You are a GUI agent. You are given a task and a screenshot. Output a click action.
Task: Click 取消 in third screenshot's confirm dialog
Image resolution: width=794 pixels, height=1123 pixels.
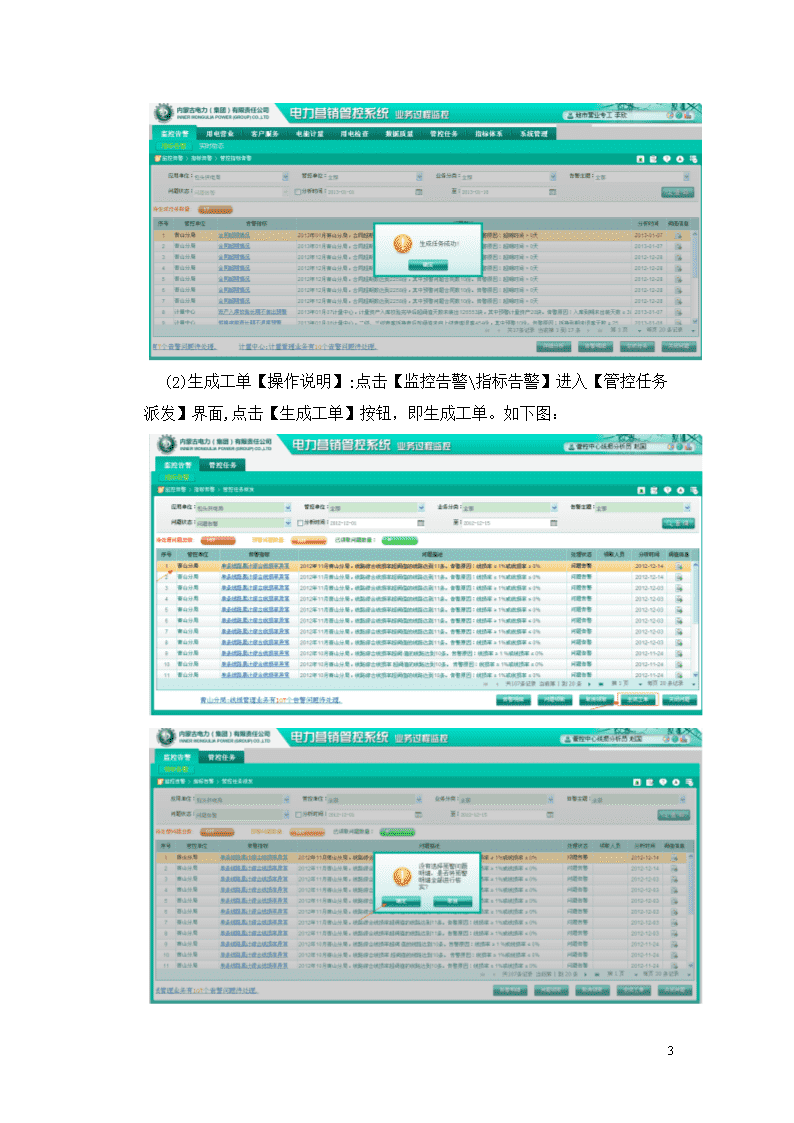[x=453, y=902]
